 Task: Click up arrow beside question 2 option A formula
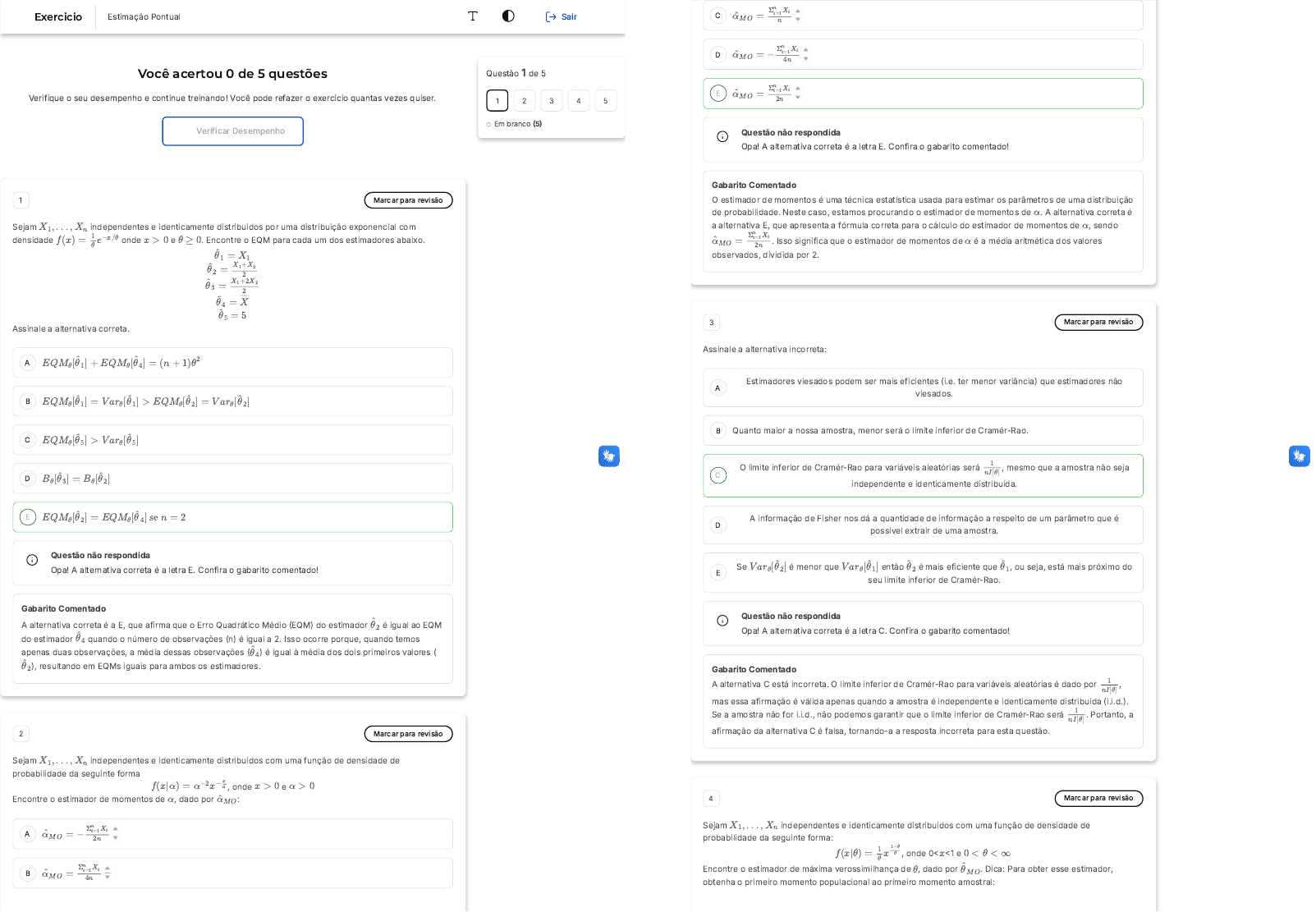pyautogui.click(x=116, y=829)
